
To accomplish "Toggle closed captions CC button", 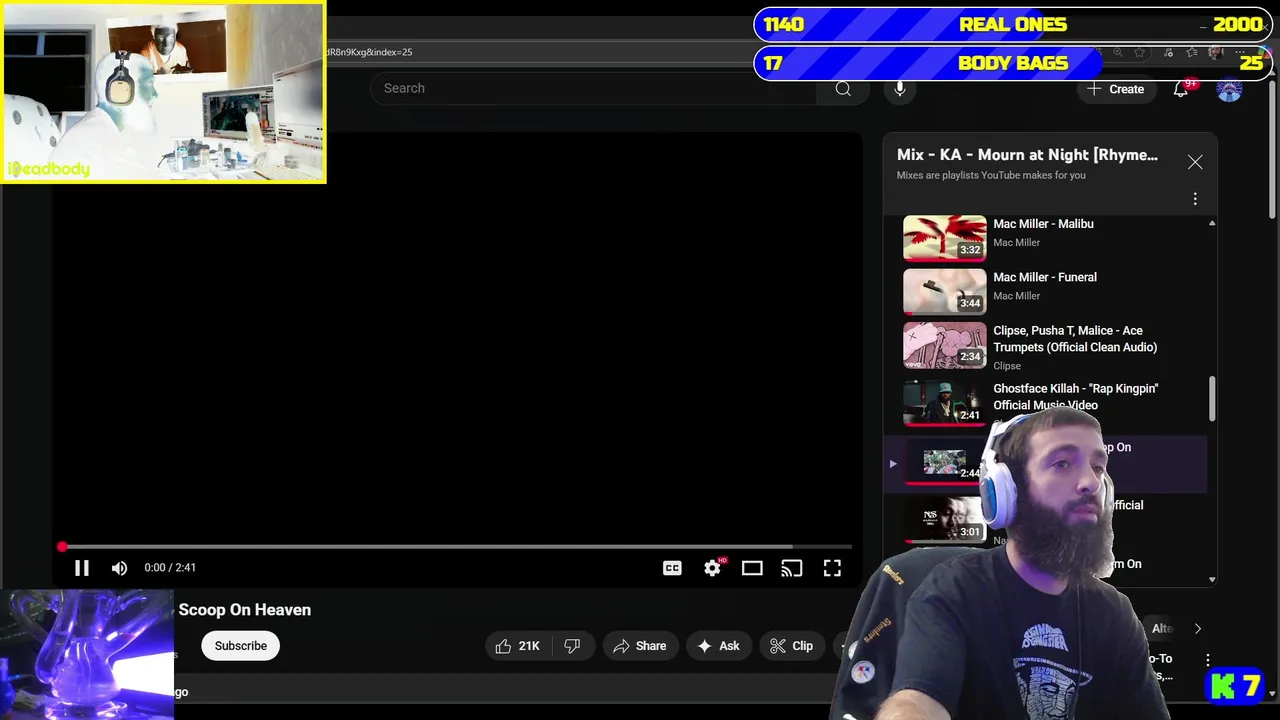I will coord(672,568).
